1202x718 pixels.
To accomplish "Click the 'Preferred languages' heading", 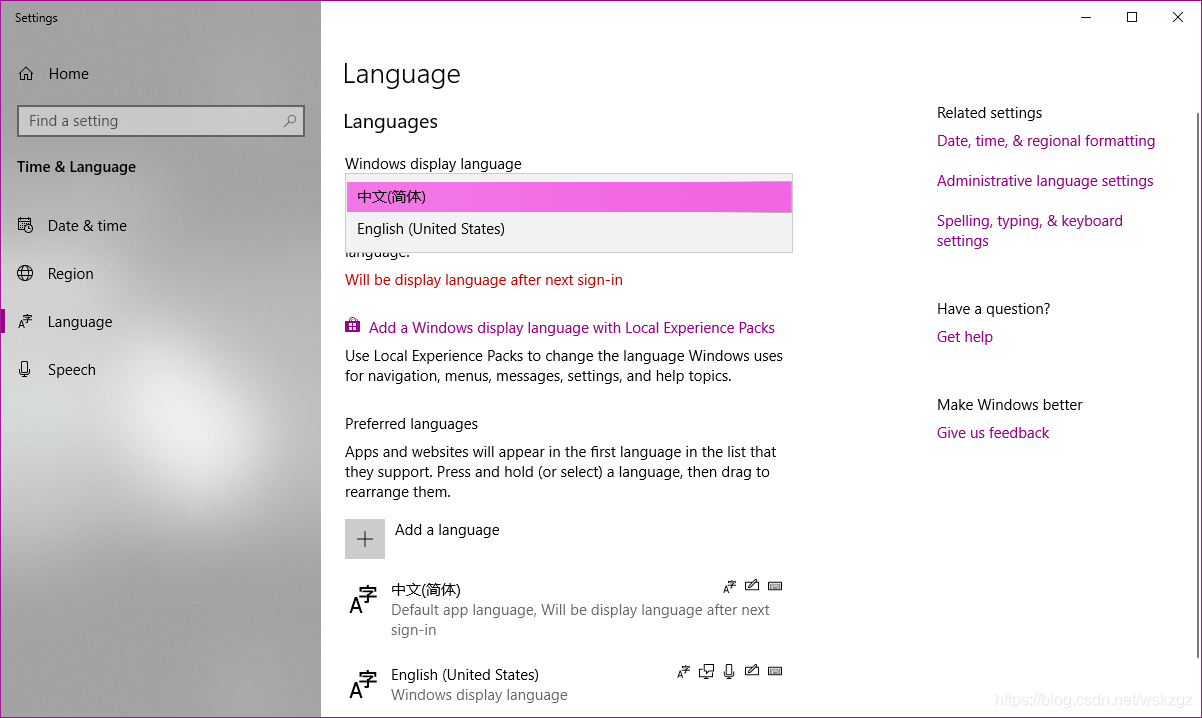I will pos(411,424).
